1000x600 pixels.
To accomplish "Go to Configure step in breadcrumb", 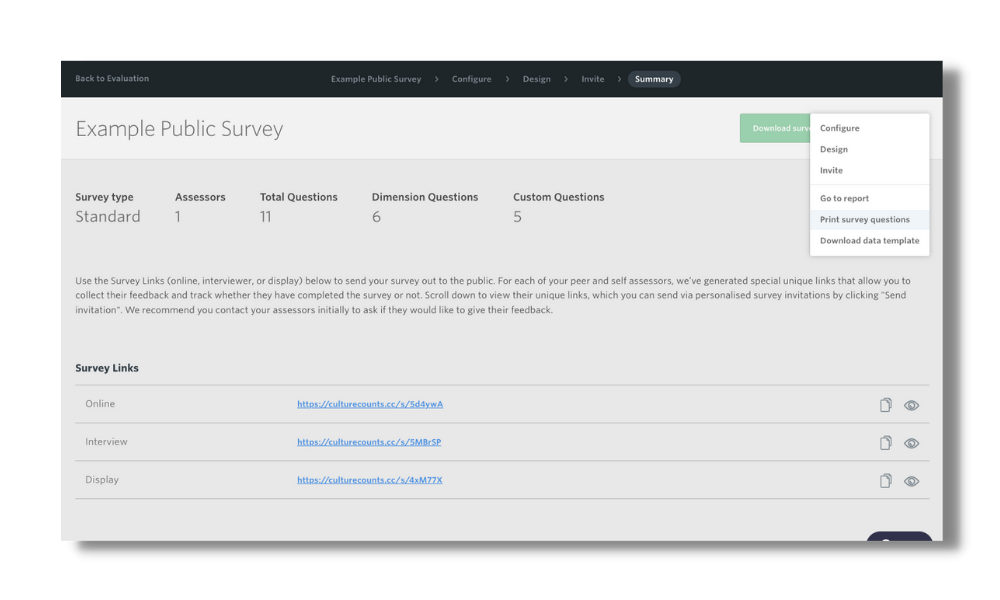I will [x=471, y=79].
